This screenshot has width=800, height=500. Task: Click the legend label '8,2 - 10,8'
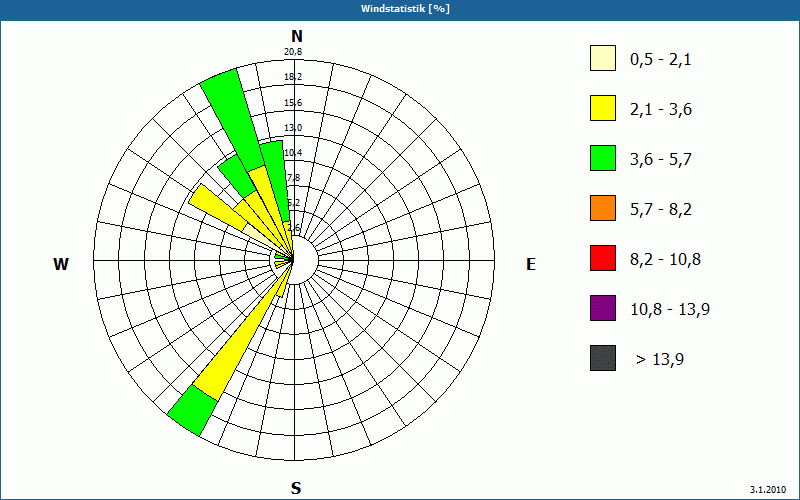(665, 260)
